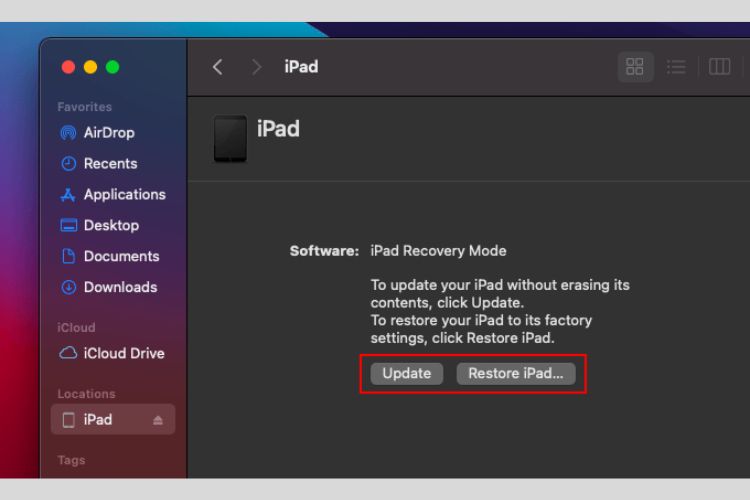The height and width of the screenshot is (500, 750).
Task: Select Applications in the Favorites sidebar
Action: pyautogui.click(x=124, y=195)
